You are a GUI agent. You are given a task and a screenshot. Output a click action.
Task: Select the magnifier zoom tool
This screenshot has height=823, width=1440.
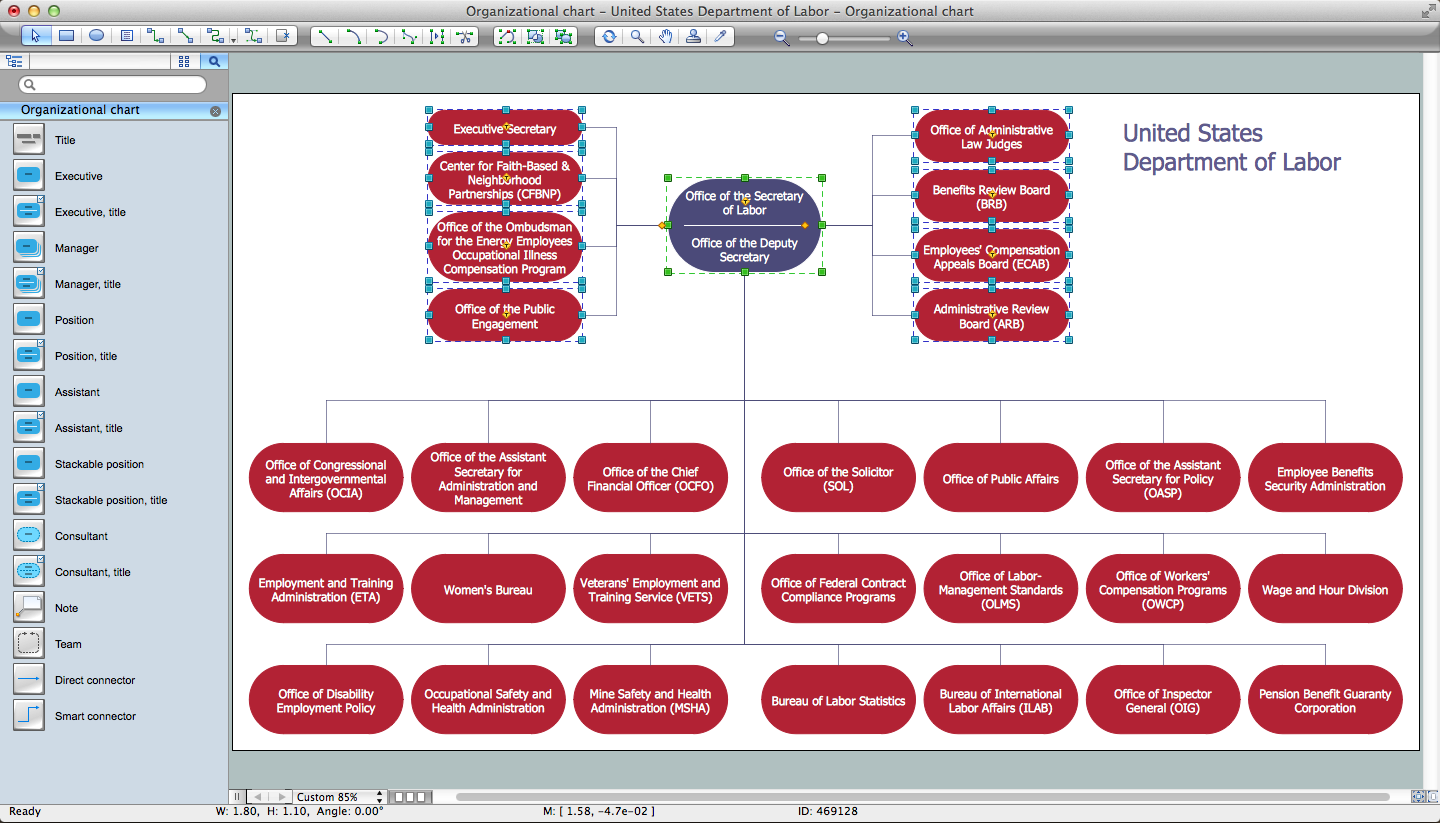point(637,36)
